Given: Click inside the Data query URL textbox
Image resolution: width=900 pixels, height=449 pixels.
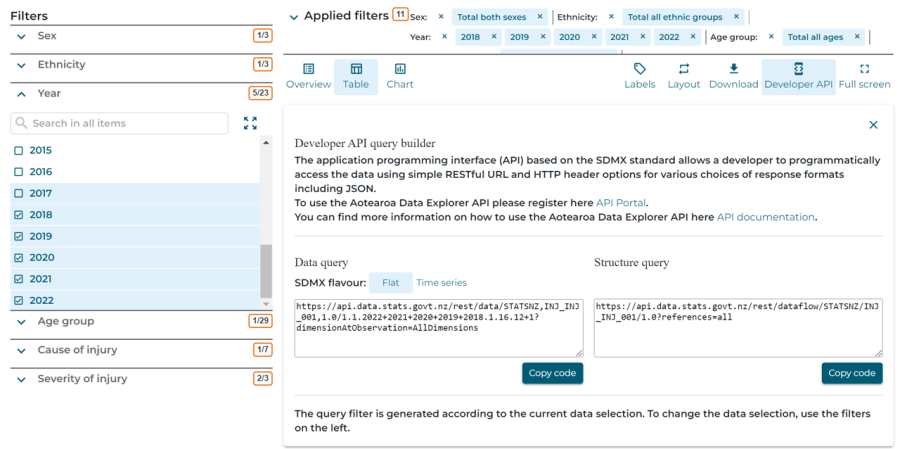Looking at the screenshot, I should tap(439, 328).
